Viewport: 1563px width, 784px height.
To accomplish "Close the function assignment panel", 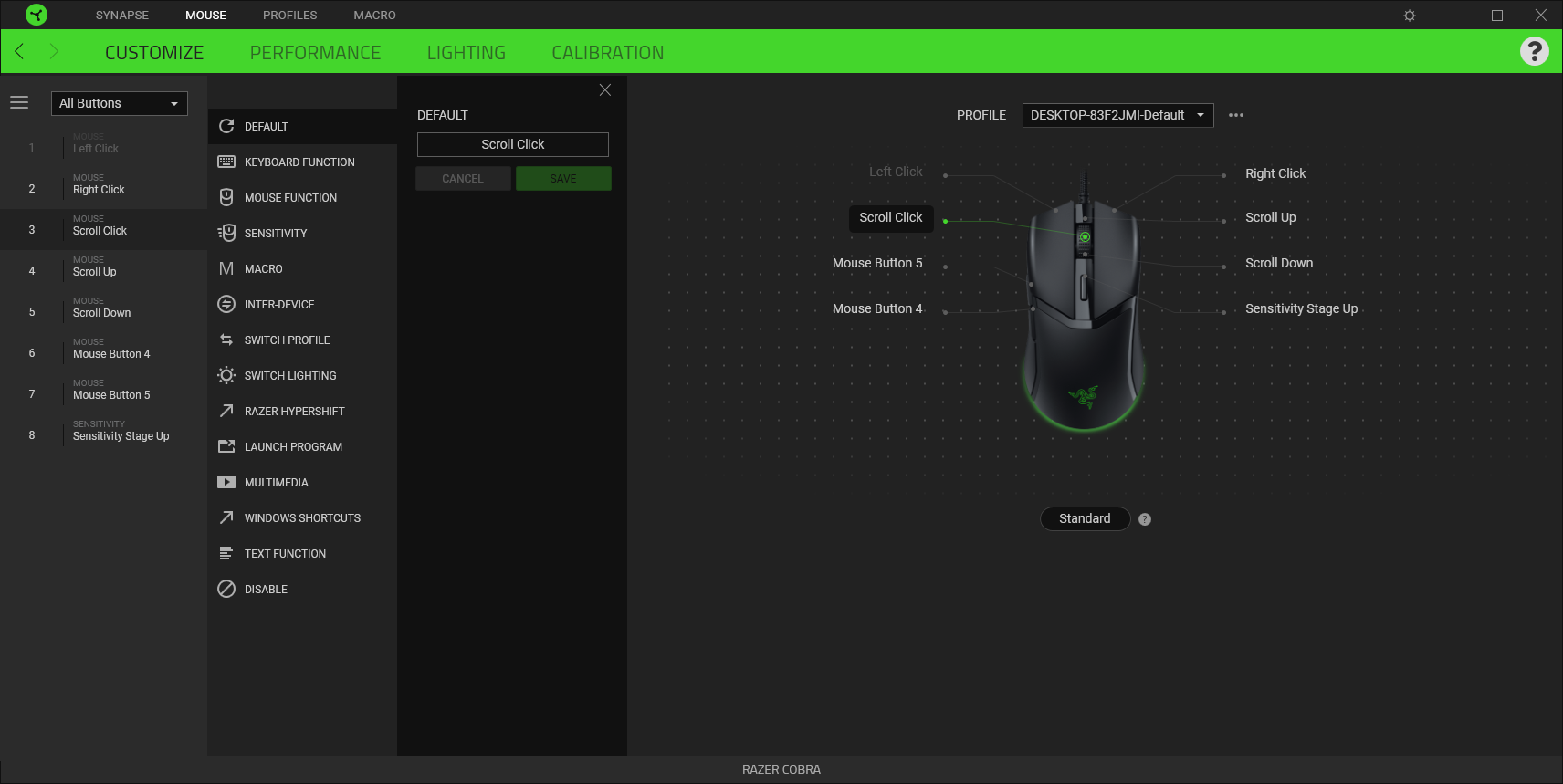I will 604,89.
